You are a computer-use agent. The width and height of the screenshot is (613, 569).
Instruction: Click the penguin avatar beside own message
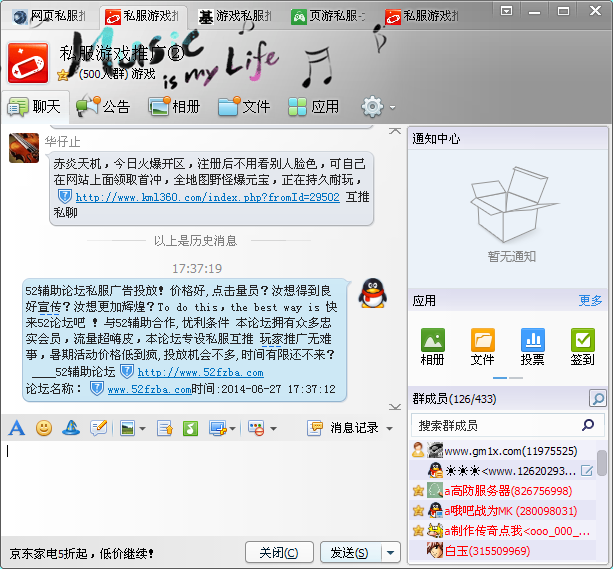(373, 293)
